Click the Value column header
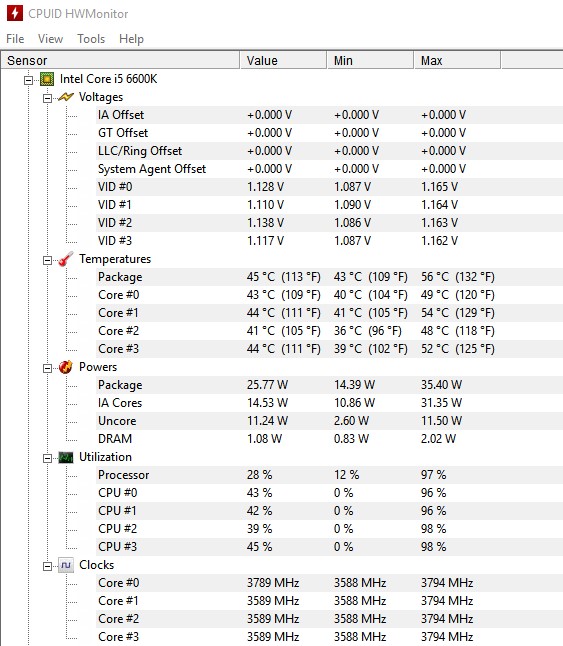This screenshot has width=563, height=646. [283, 61]
